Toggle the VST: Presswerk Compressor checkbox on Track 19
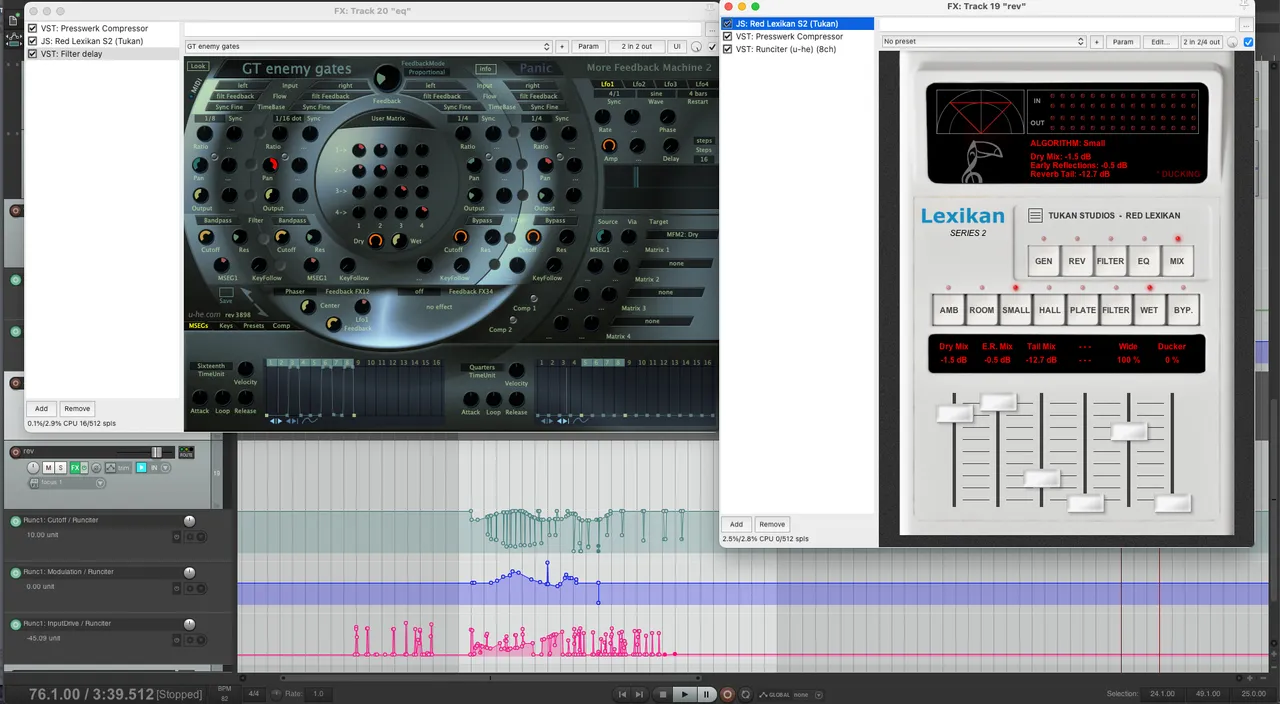Screen dimensions: 1280x704 [727, 36]
